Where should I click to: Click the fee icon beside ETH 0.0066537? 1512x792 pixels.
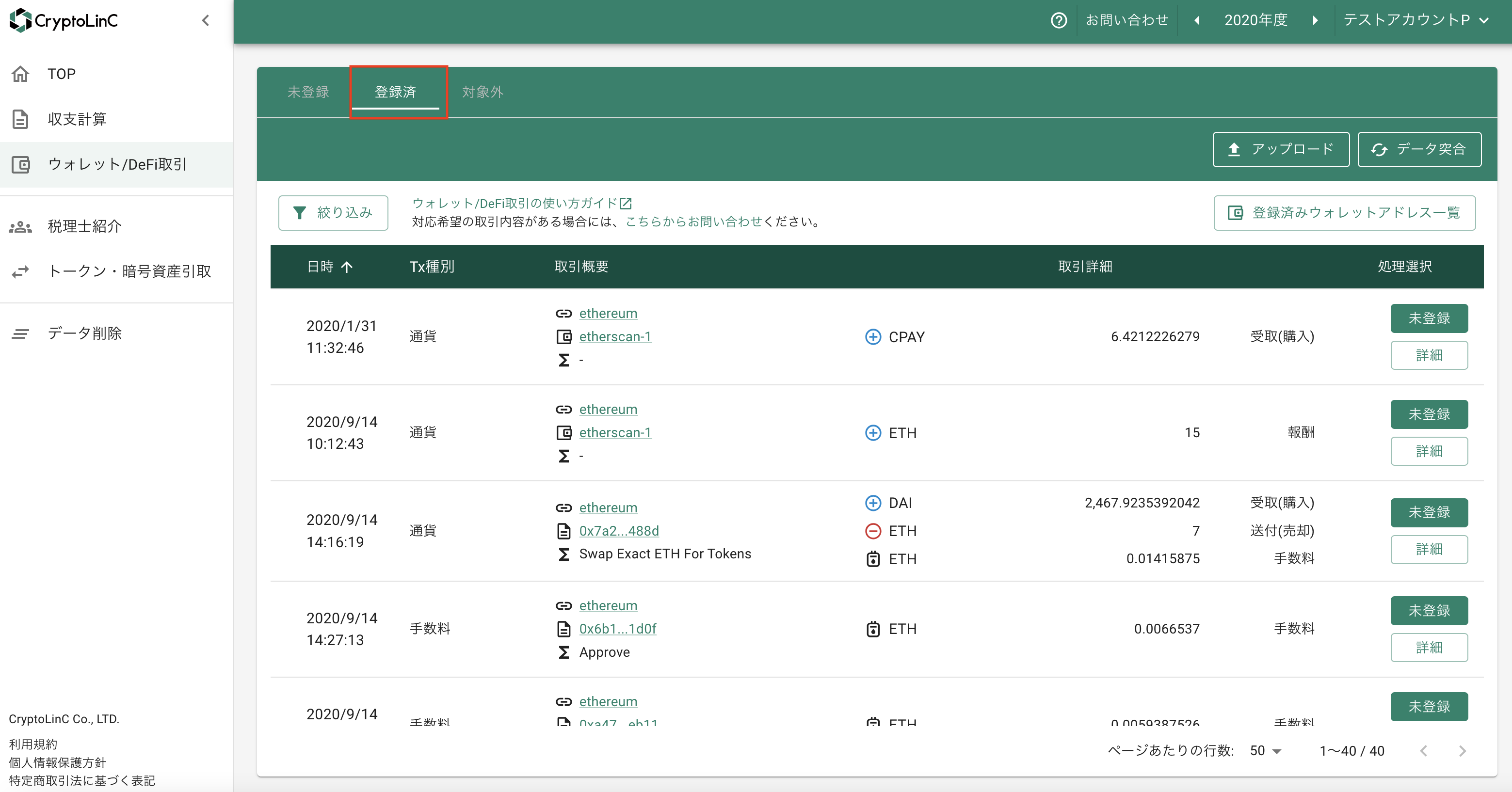click(x=873, y=629)
